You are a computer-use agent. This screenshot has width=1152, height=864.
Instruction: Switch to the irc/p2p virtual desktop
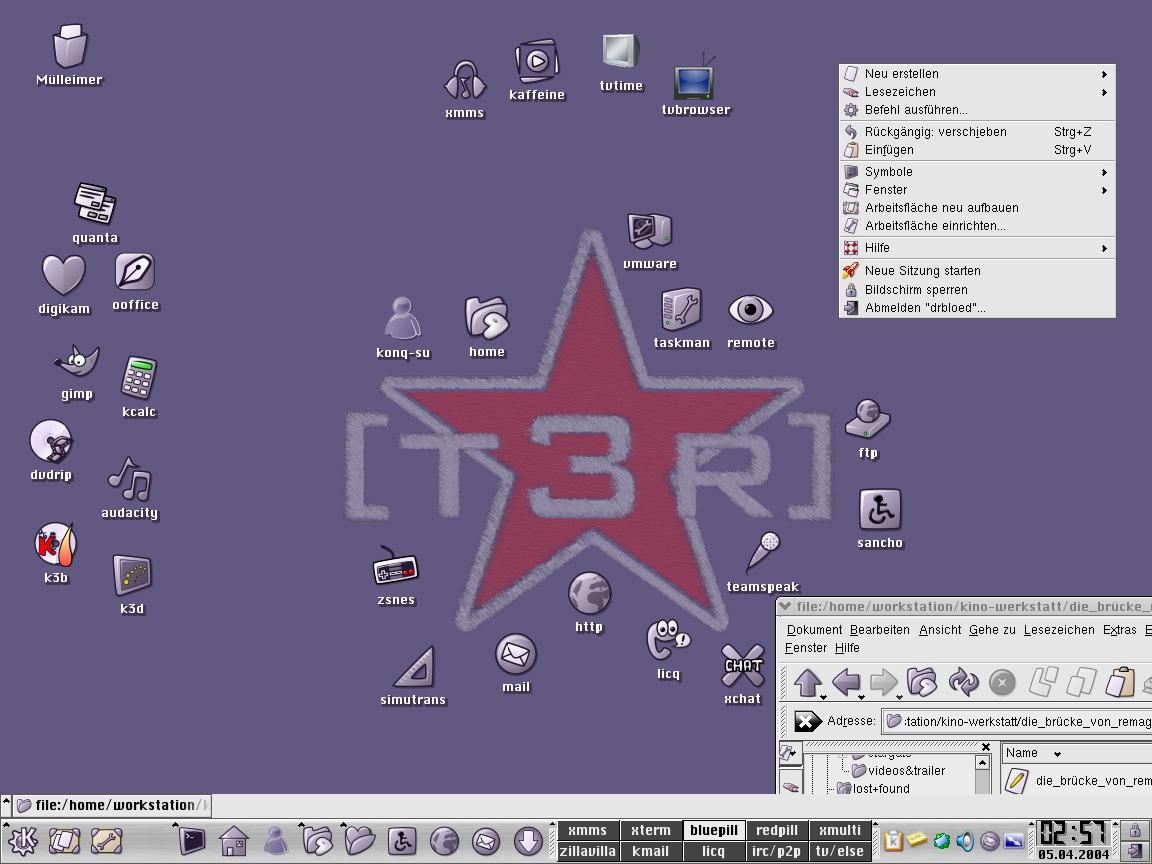[x=777, y=851]
